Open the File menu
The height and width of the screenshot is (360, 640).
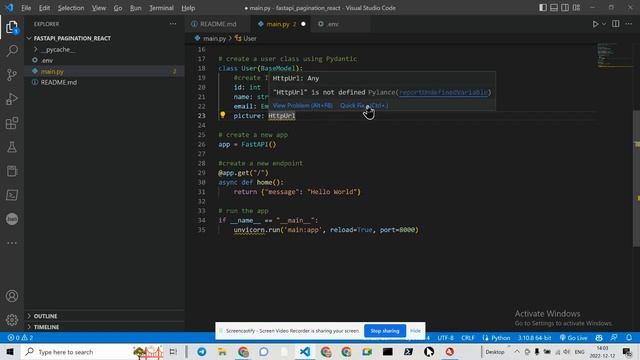tap(26, 8)
